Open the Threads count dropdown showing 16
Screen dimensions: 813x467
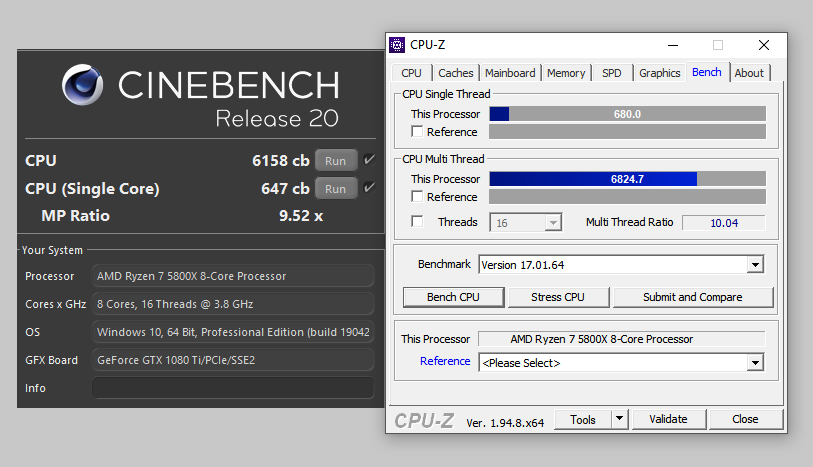click(553, 223)
